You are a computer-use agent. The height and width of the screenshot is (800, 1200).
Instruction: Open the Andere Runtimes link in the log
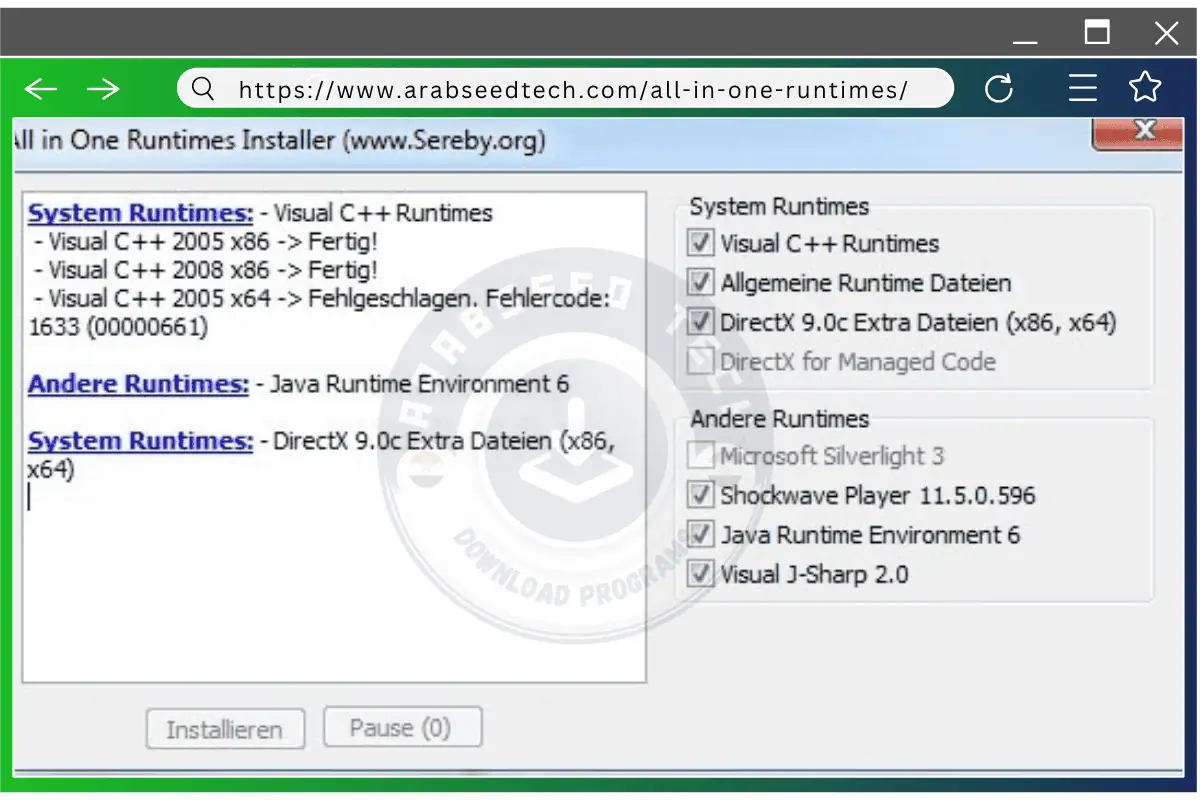pos(138,384)
